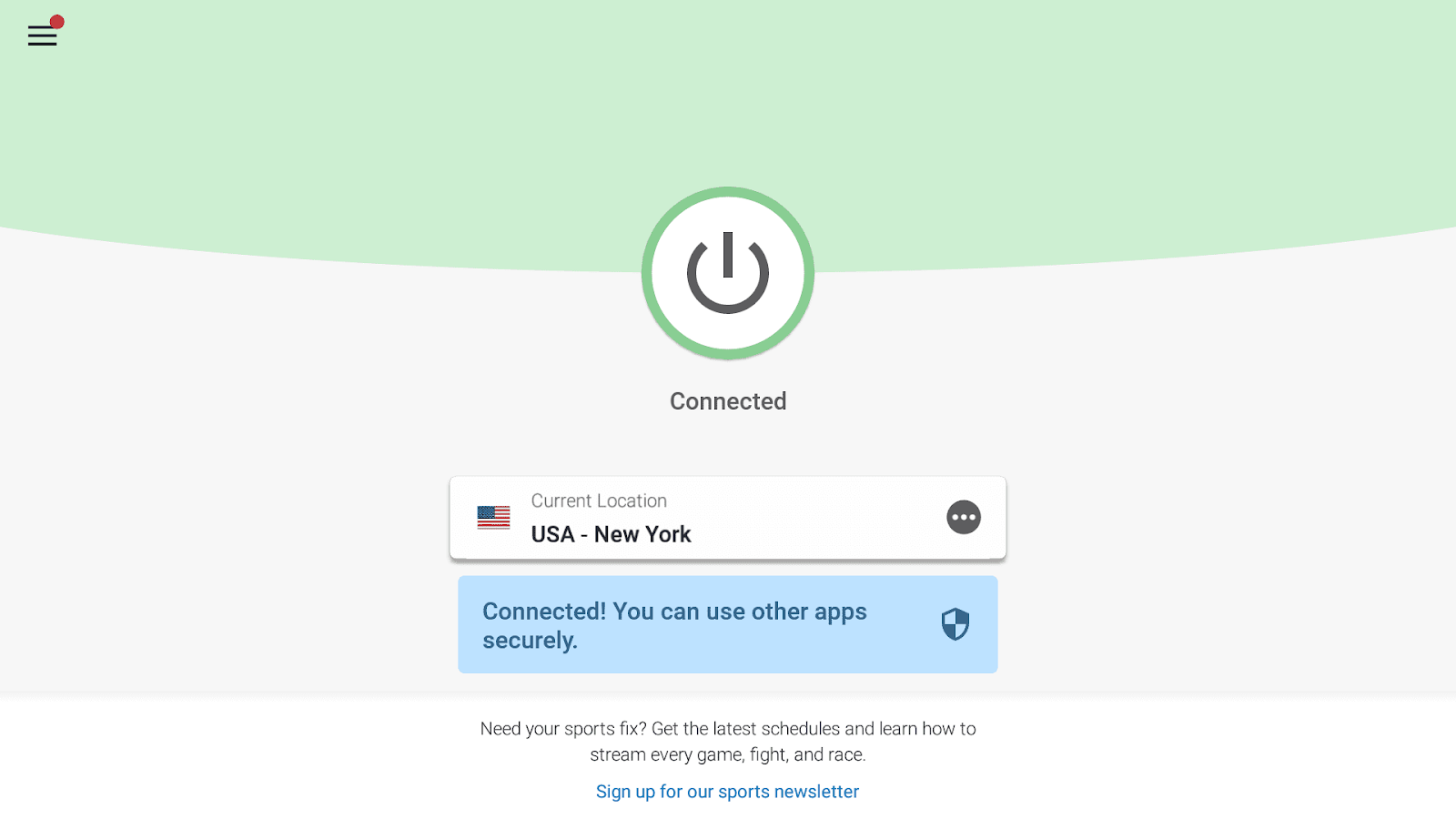The height and width of the screenshot is (819, 1456).
Task: Click 'stream every game, fight, and race' line
Action: (x=728, y=754)
